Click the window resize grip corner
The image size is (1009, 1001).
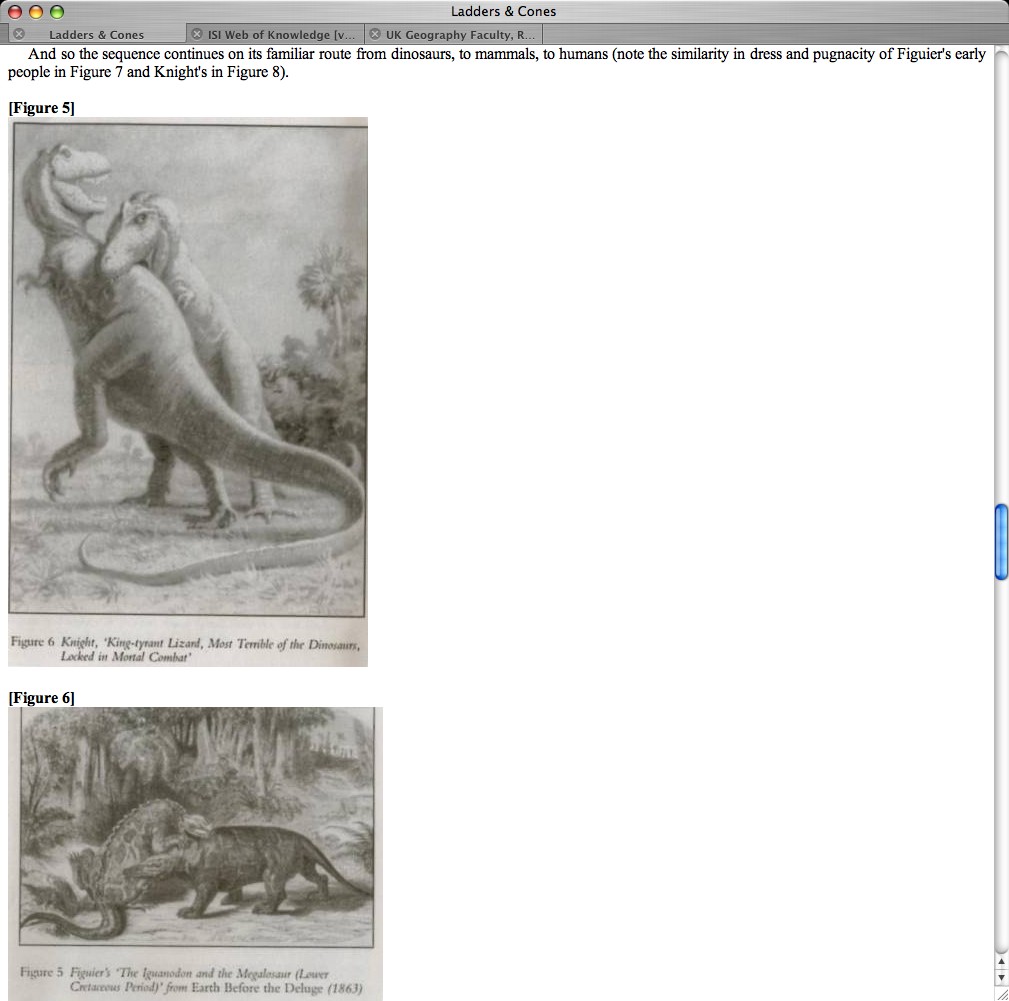click(1002, 995)
